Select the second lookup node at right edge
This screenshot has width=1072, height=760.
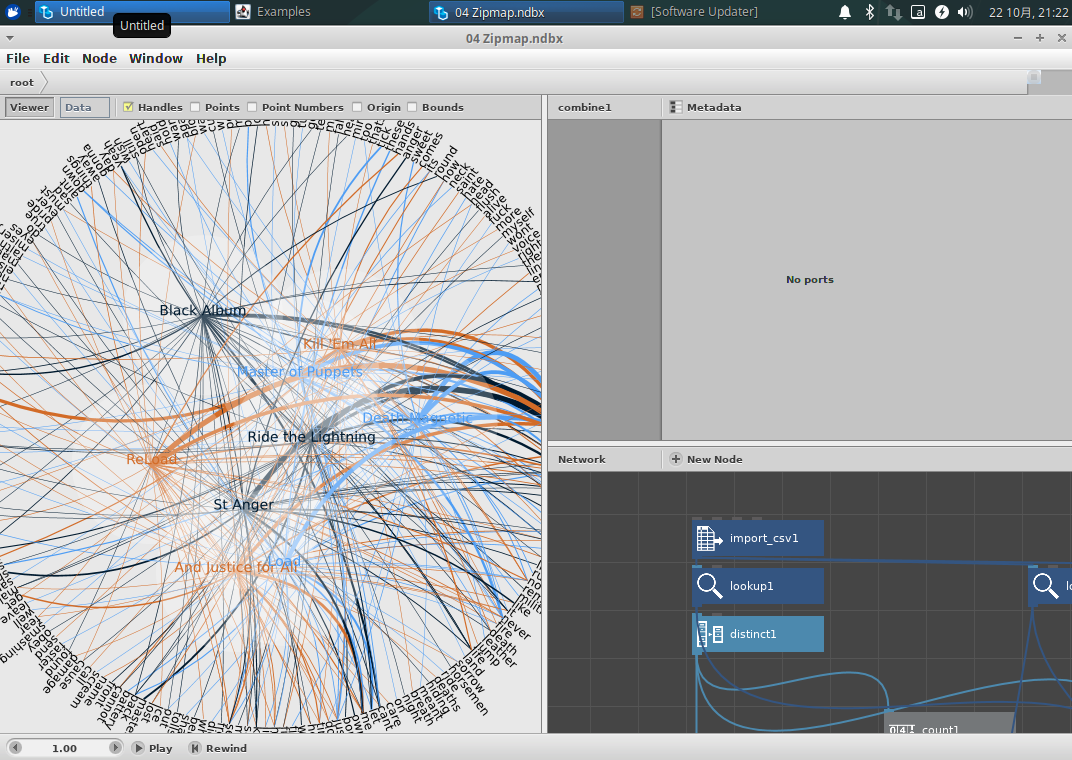click(1050, 586)
